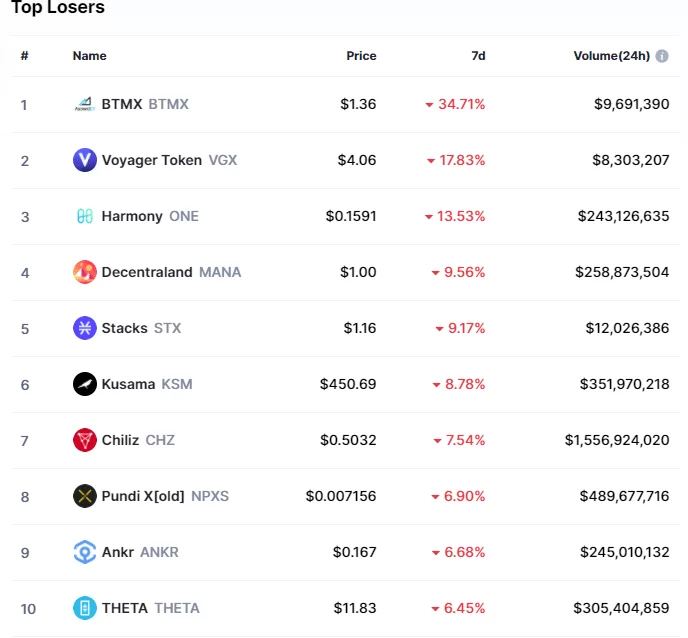Sort table by the 7d column header
Viewport: 688px width, 638px height.
(x=478, y=56)
